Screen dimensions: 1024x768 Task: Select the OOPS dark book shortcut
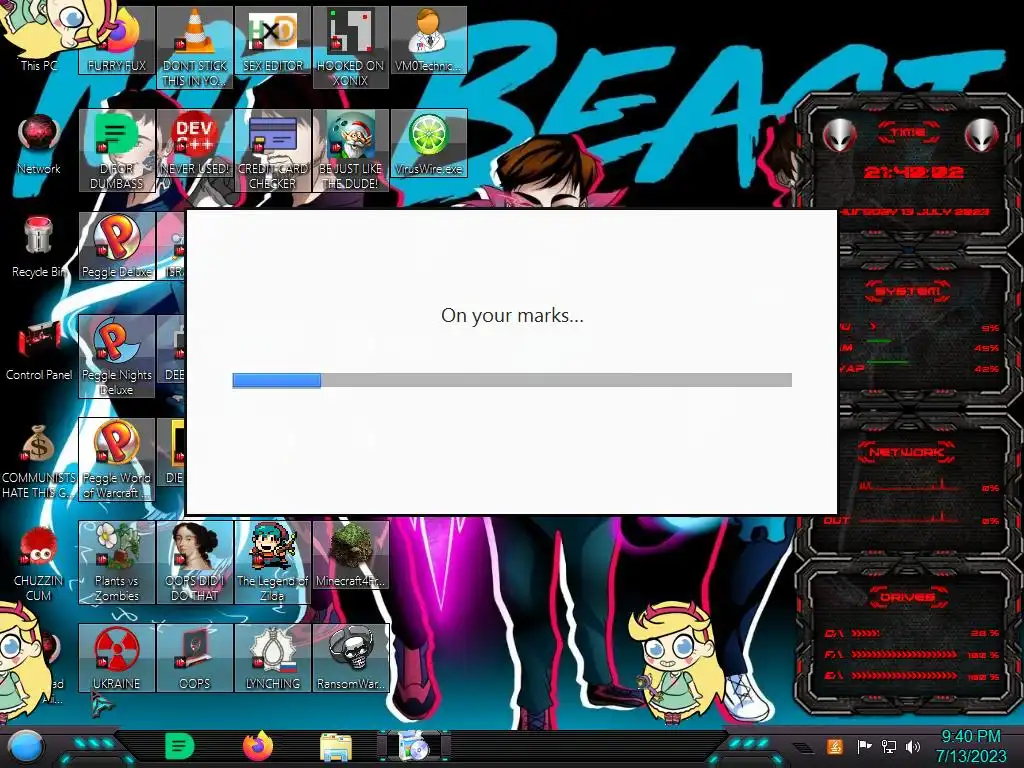point(195,658)
